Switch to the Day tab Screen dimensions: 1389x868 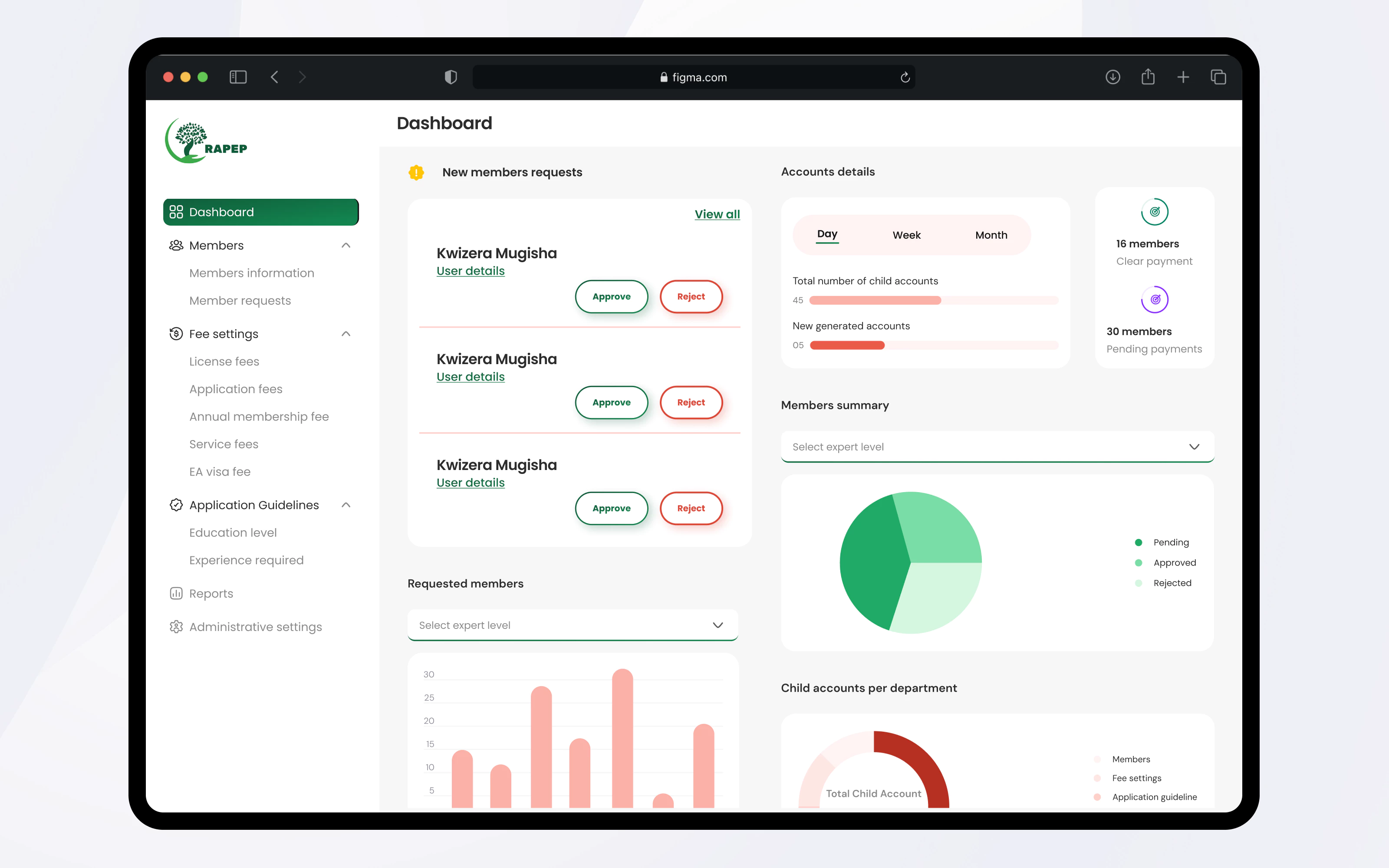(x=827, y=234)
